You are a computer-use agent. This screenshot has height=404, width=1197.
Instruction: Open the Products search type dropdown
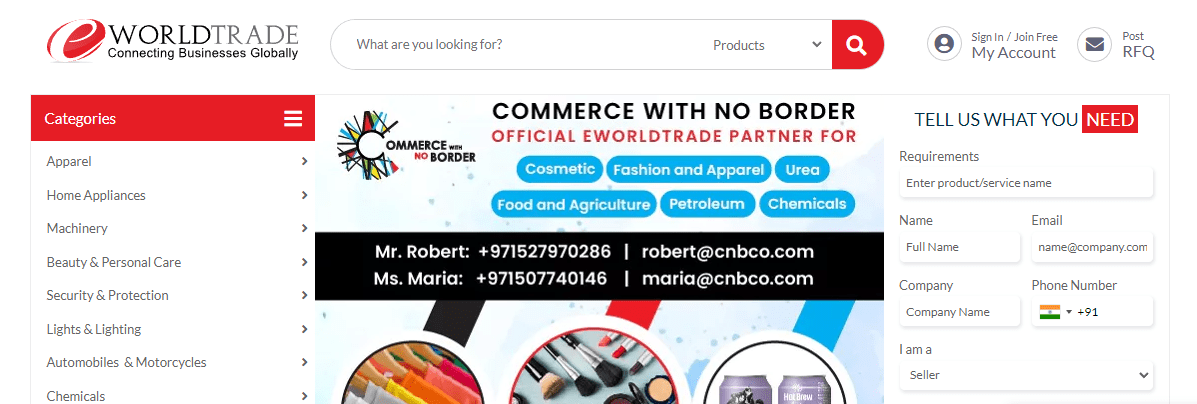pos(767,45)
